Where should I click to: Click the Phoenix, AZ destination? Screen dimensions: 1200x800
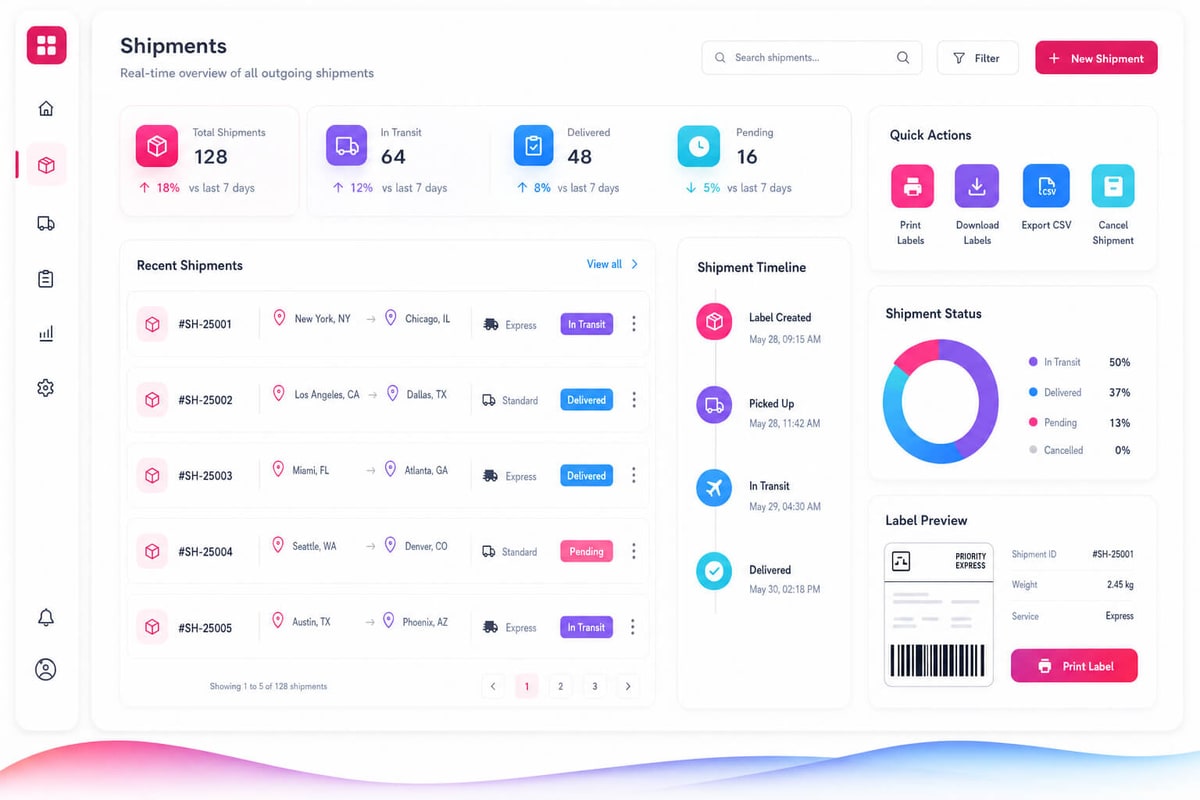click(425, 622)
